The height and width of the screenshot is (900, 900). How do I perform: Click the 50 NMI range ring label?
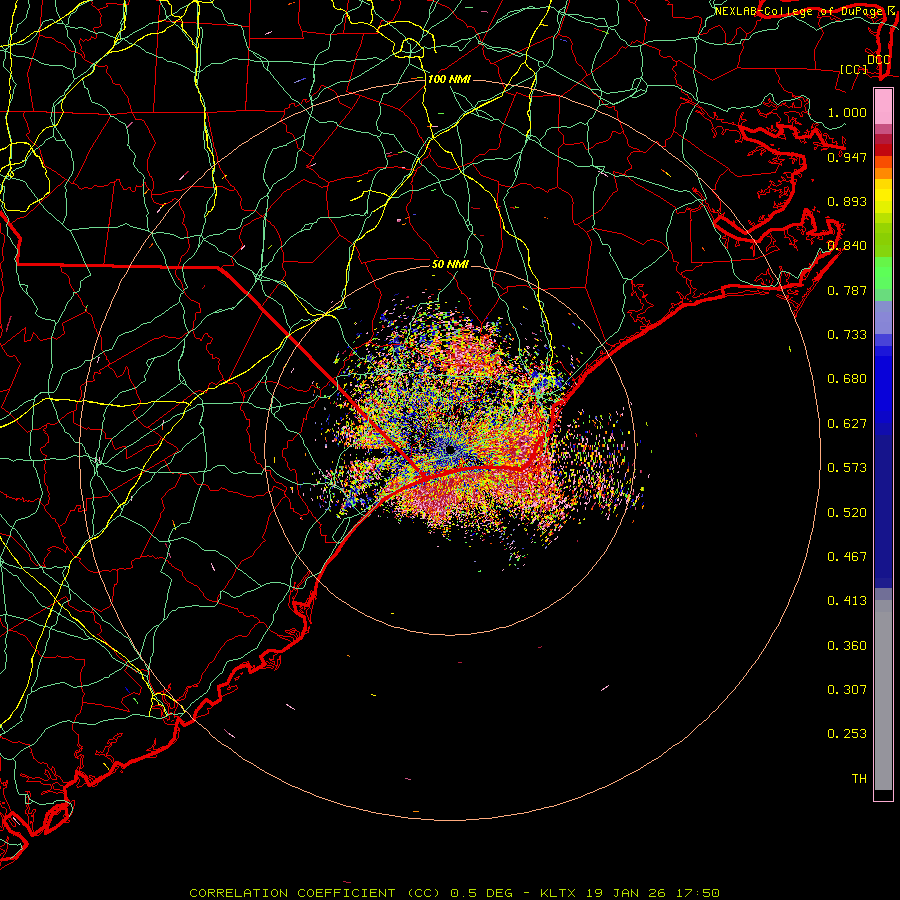[x=450, y=264]
